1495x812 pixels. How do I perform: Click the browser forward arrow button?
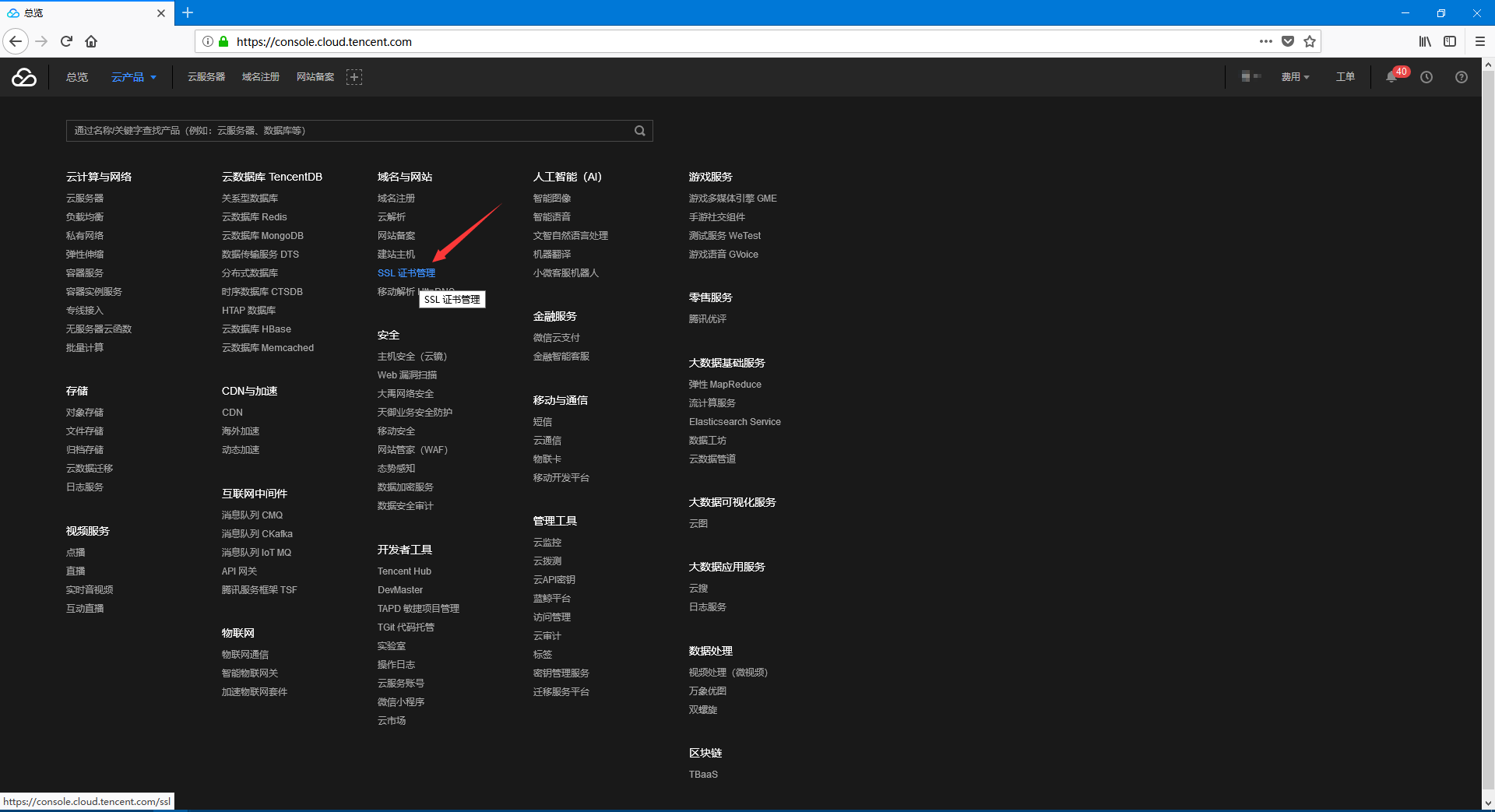tap(41, 41)
